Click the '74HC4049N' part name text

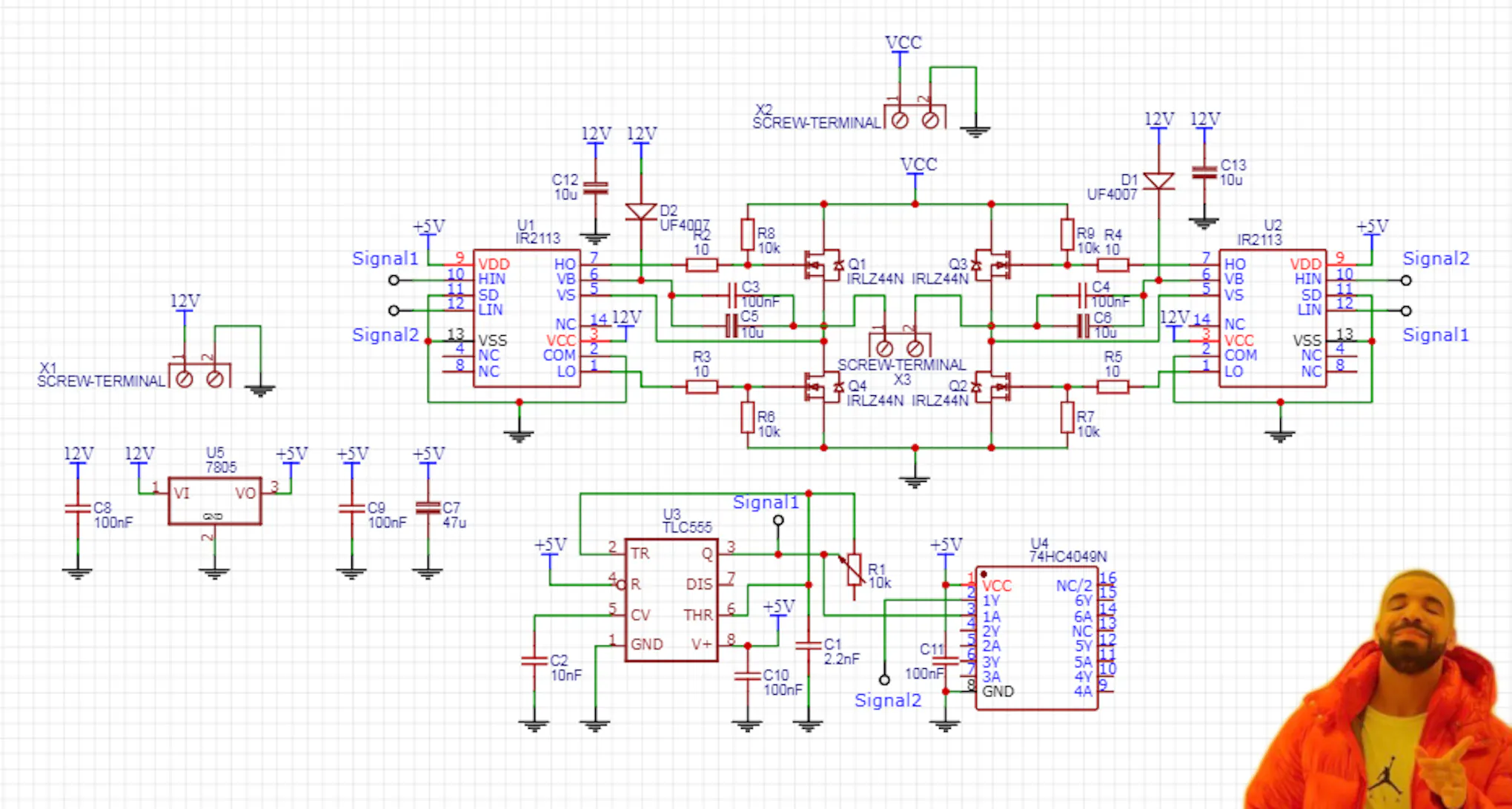[1068, 557]
